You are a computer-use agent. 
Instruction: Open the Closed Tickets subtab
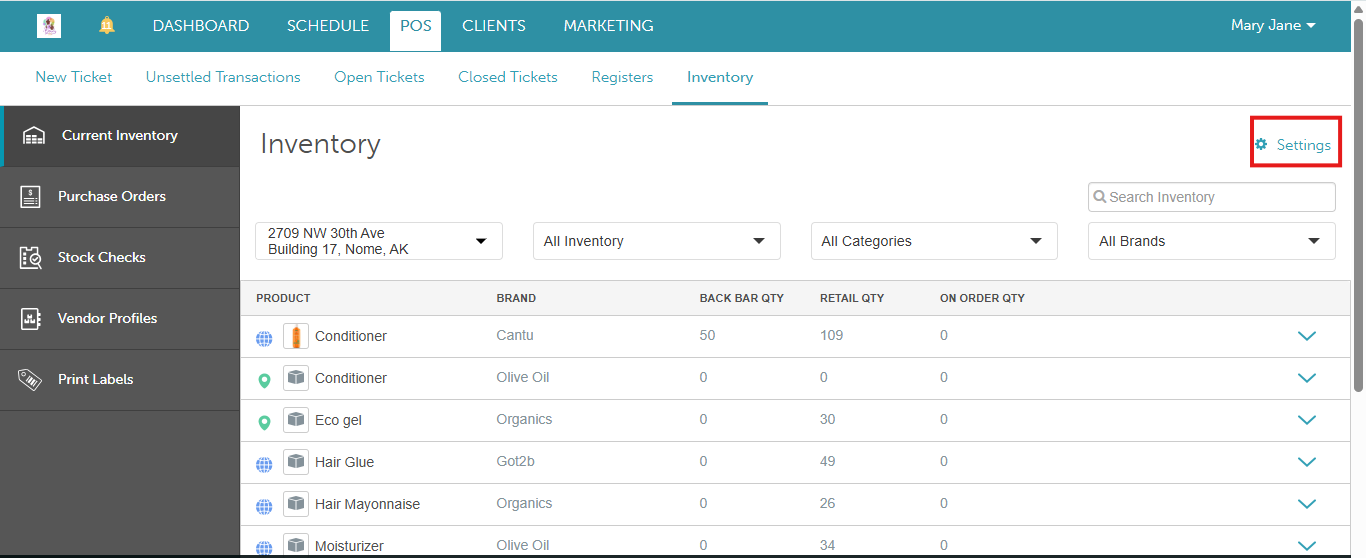(x=508, y=77)
